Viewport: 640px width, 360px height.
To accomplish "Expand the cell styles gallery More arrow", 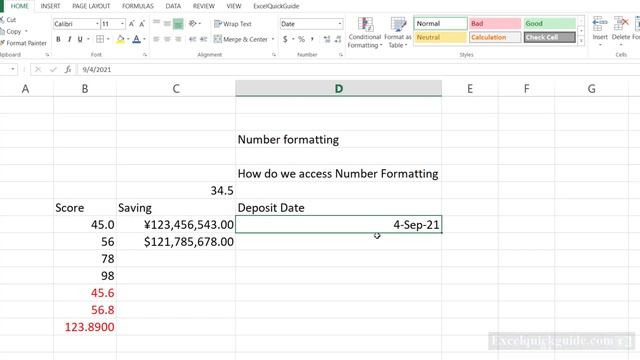I will (581, 41).
